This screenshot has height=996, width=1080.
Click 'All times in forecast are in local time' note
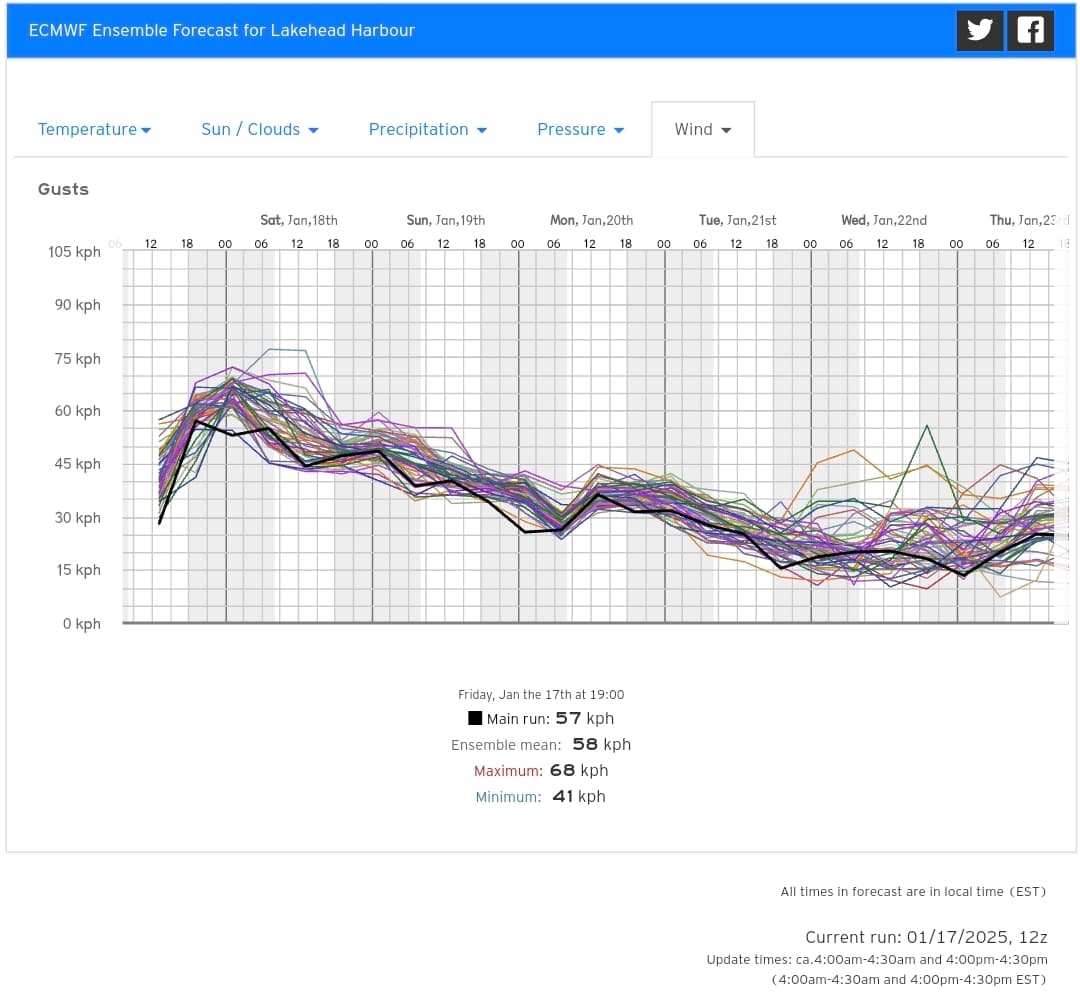click(x=913, y=891)
